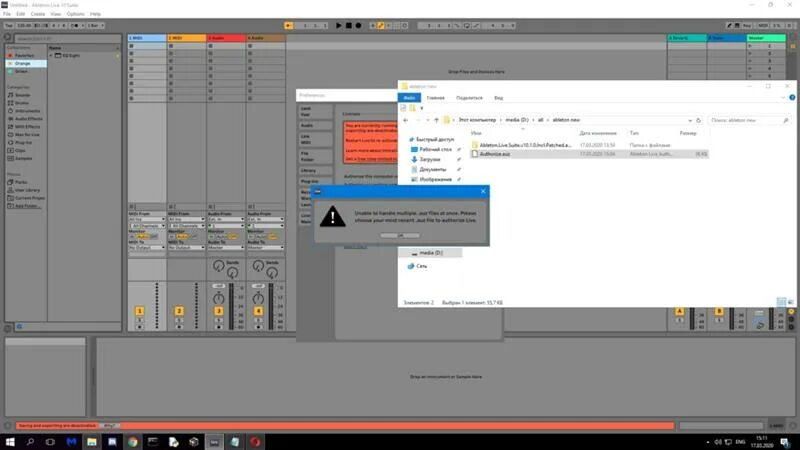Open the Instruments category icon

tap(10, 111)
